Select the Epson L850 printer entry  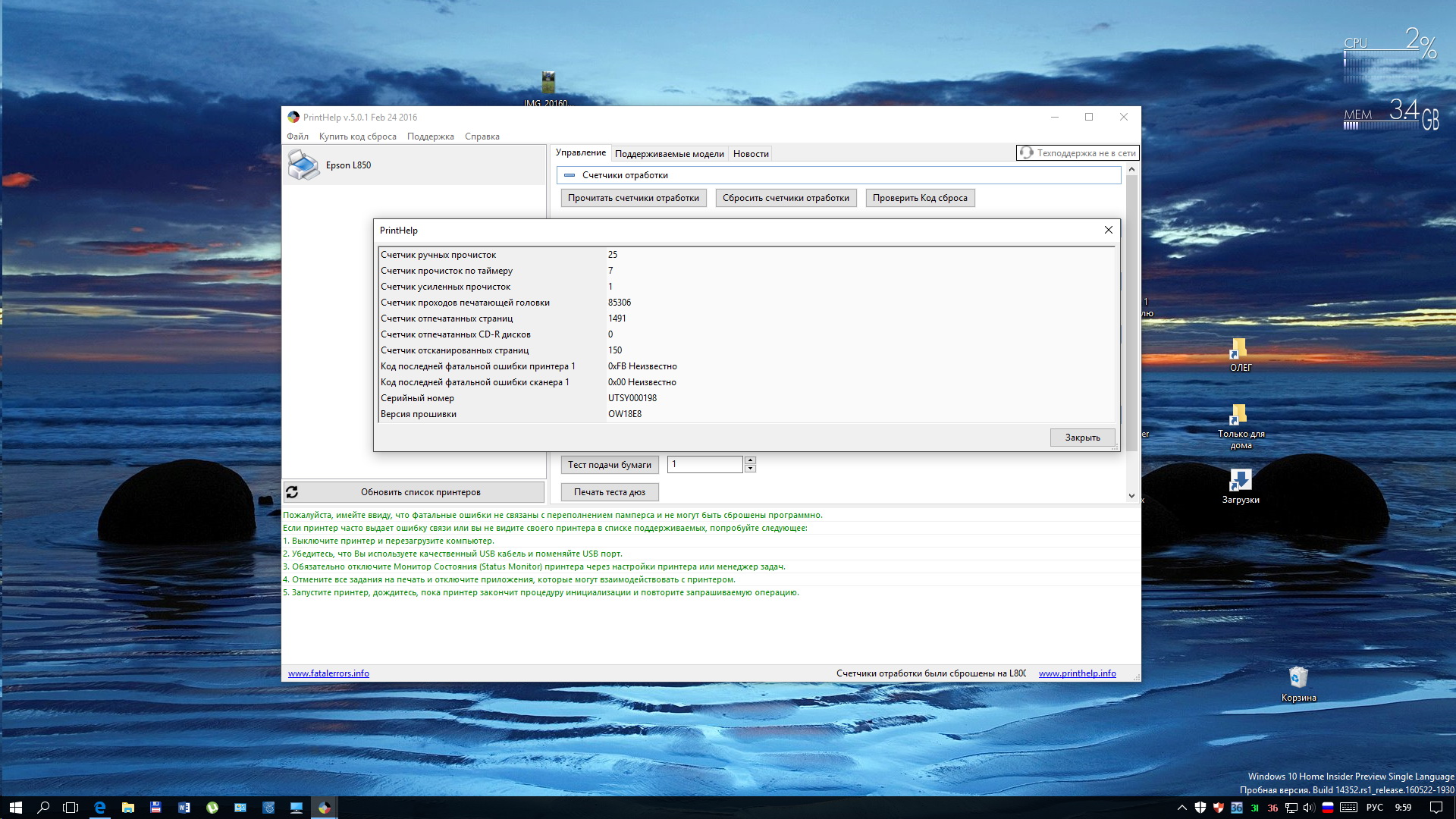point(414,165)
